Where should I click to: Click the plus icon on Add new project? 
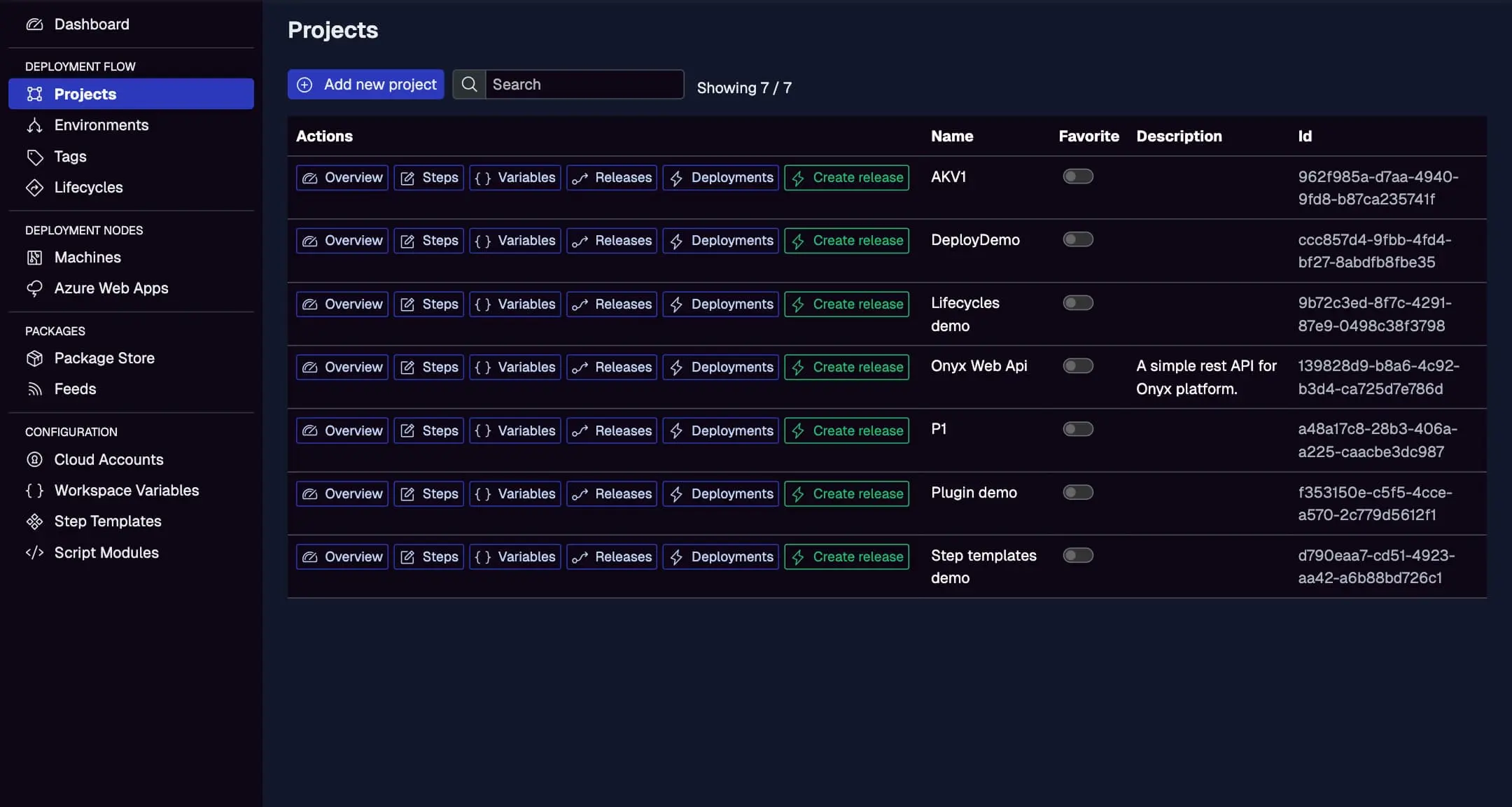pyautogui.click(x=304, y=84)
